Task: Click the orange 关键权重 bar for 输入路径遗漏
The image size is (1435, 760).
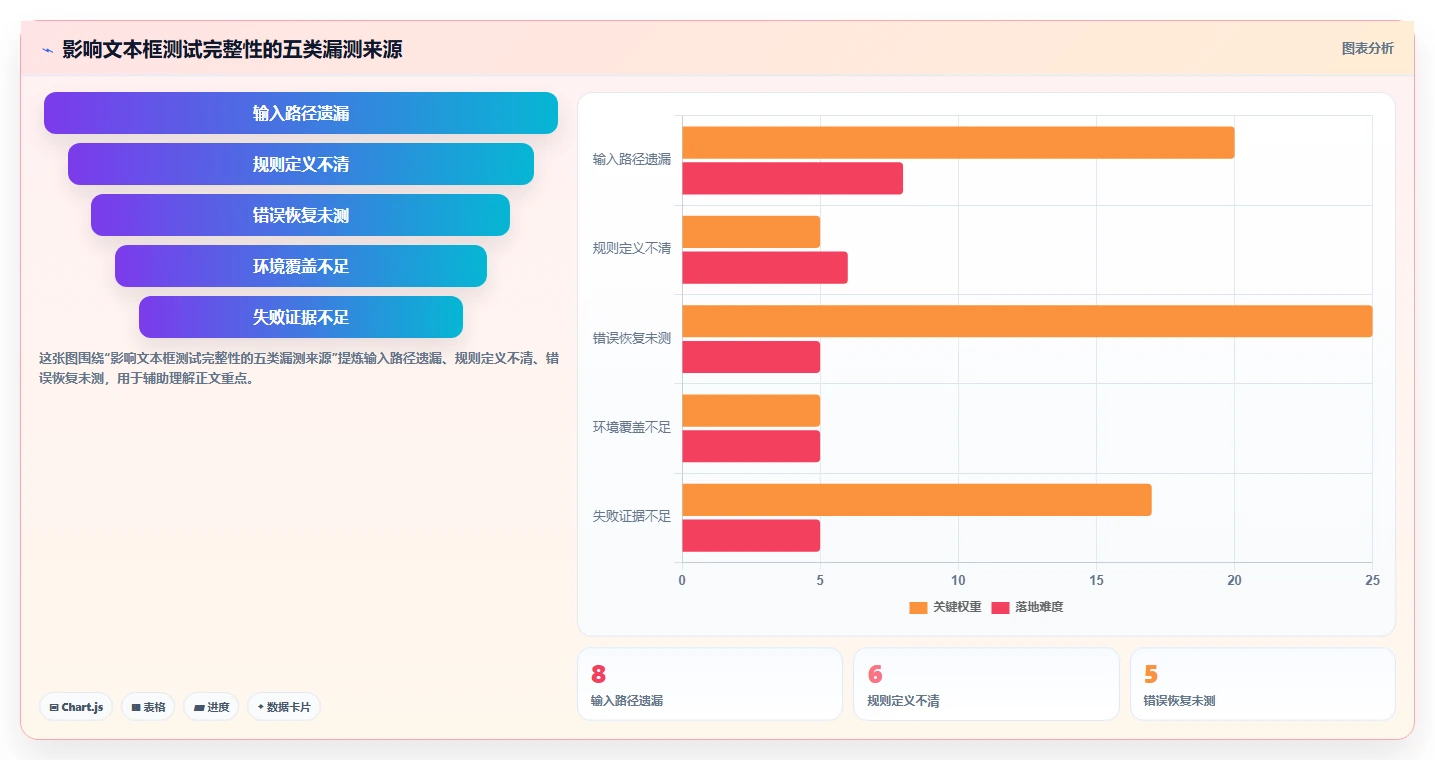Action: 958,142
